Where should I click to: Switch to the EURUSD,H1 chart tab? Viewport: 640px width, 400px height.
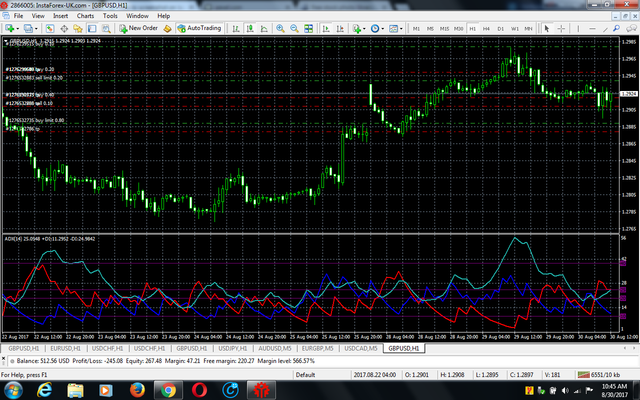tap(66, 348)
